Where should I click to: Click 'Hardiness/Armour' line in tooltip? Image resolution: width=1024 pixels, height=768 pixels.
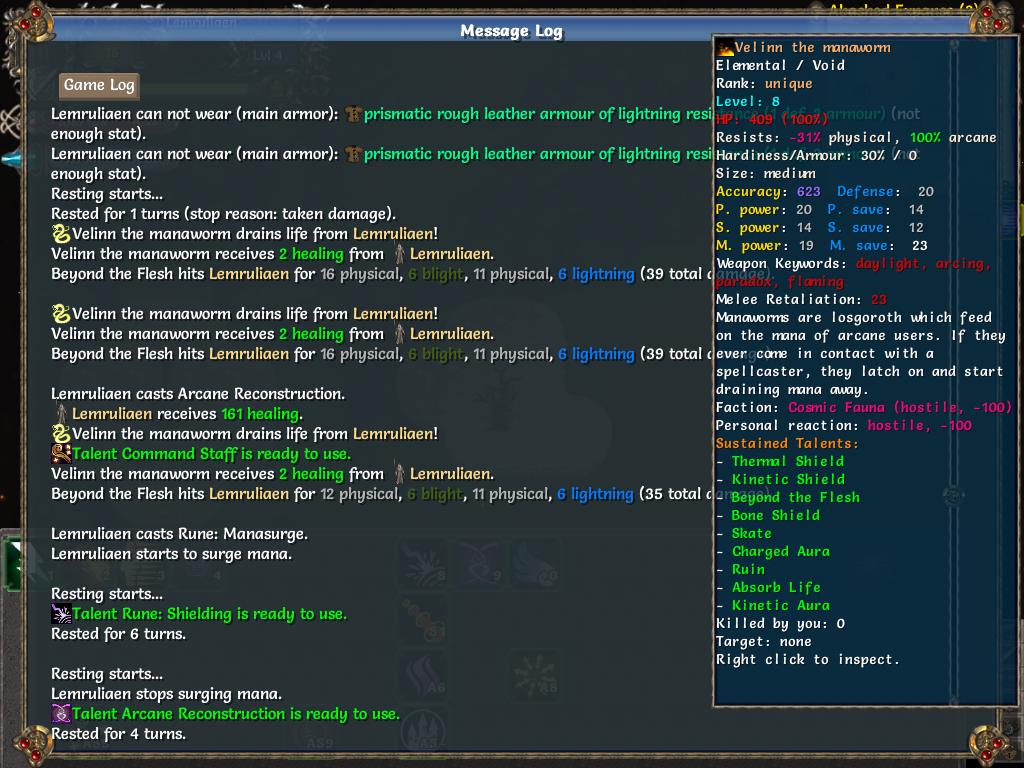pos(817,155)
